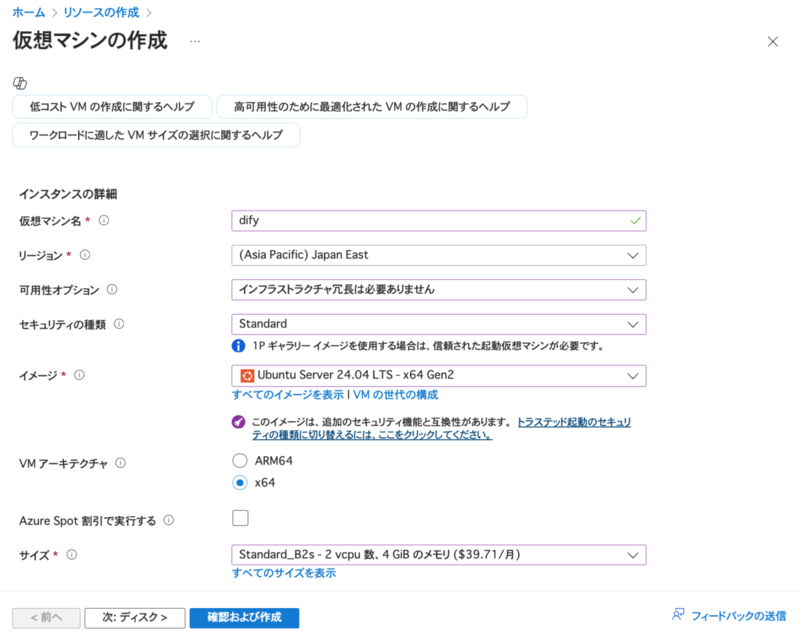
Task: Click the Copilot icon above help buttons
Action: pyautogui.click(x=20, y=83)
